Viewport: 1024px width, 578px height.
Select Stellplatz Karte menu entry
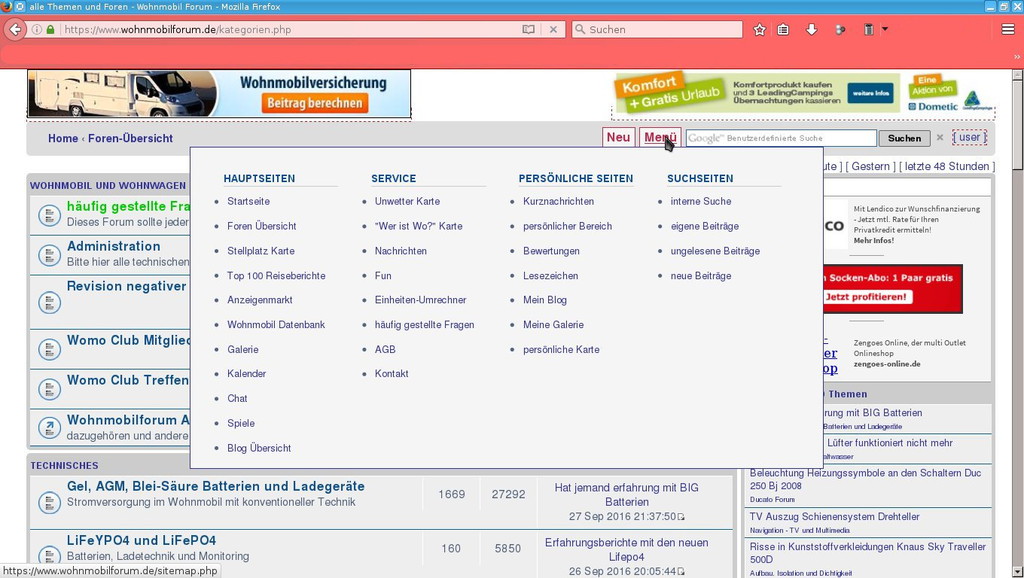click(x=261, y=251)
